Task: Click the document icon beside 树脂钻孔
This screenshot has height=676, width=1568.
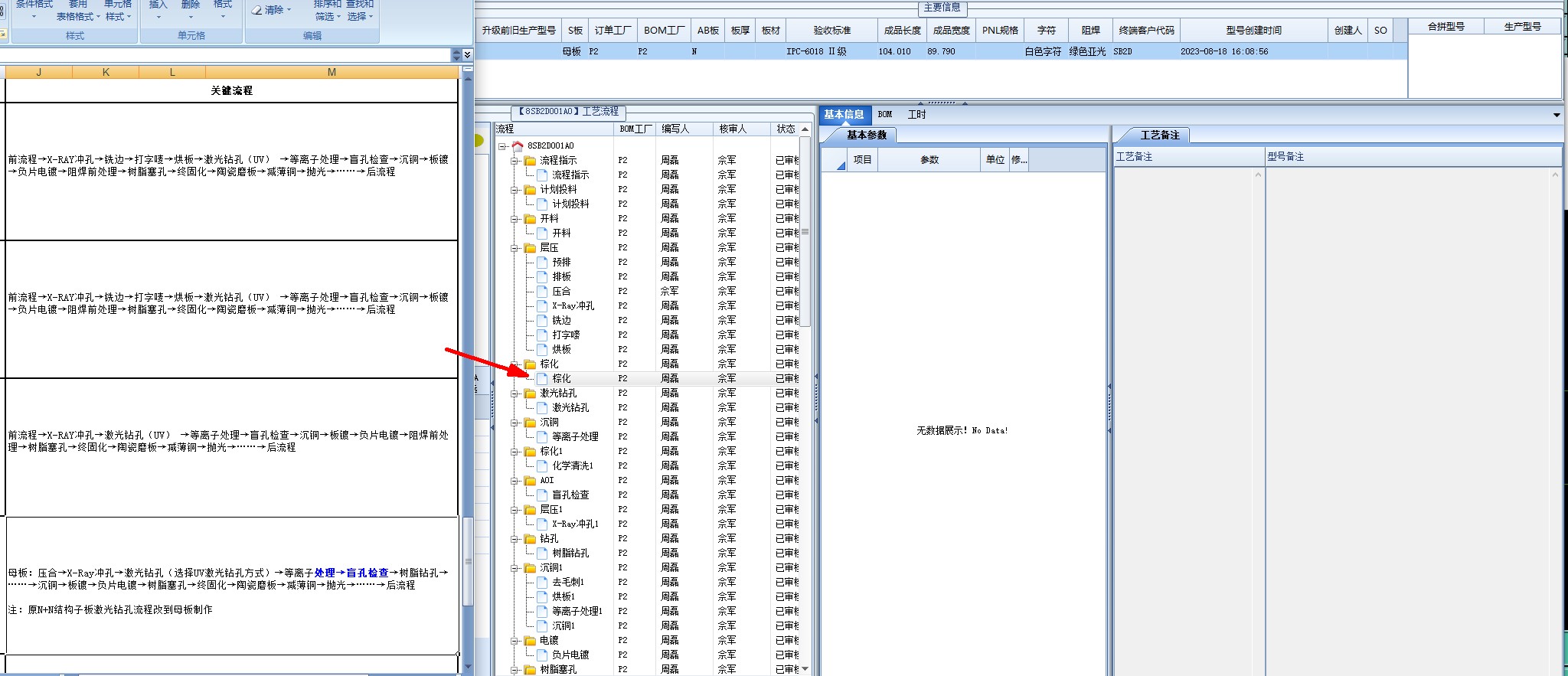Action: [x=542, y=553]
